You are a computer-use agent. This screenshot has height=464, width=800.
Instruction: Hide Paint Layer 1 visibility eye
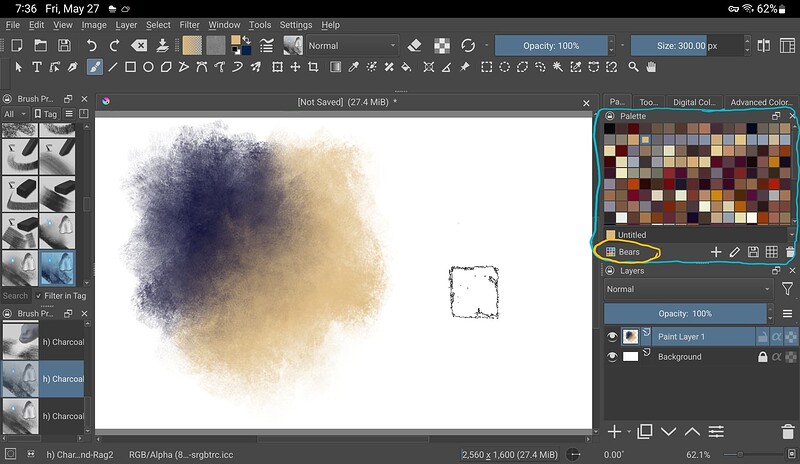[612, 337]
